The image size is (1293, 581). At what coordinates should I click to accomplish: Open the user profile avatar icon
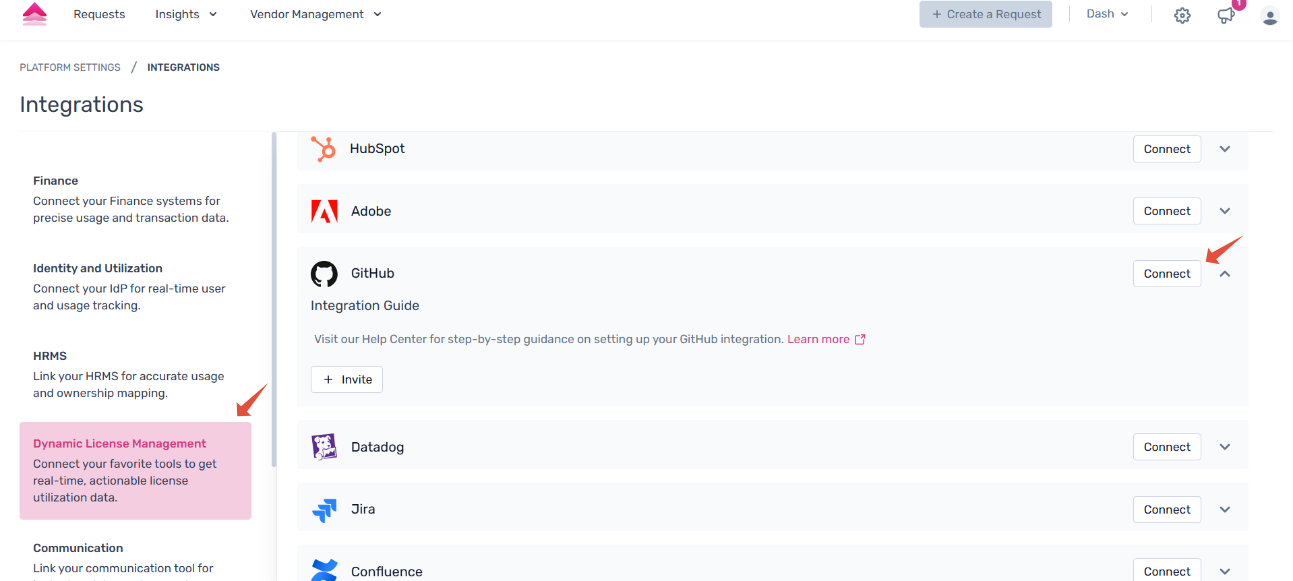click(1270, 15)
